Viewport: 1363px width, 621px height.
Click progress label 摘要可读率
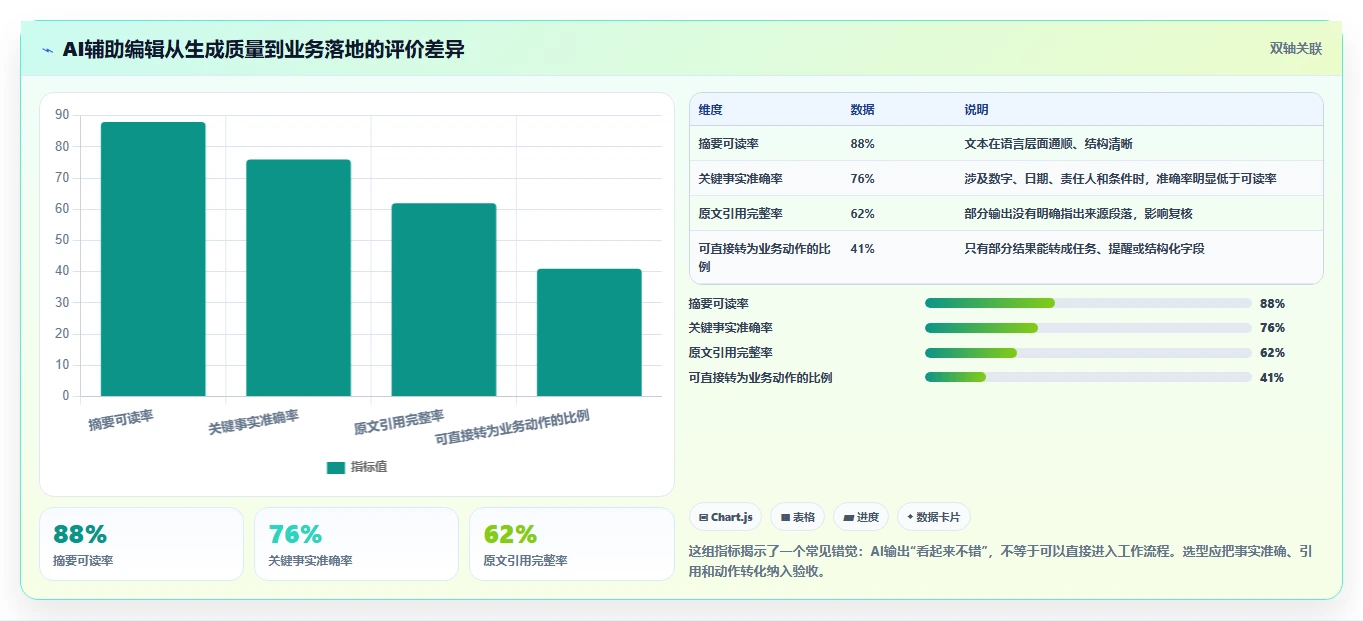[719, 303]
